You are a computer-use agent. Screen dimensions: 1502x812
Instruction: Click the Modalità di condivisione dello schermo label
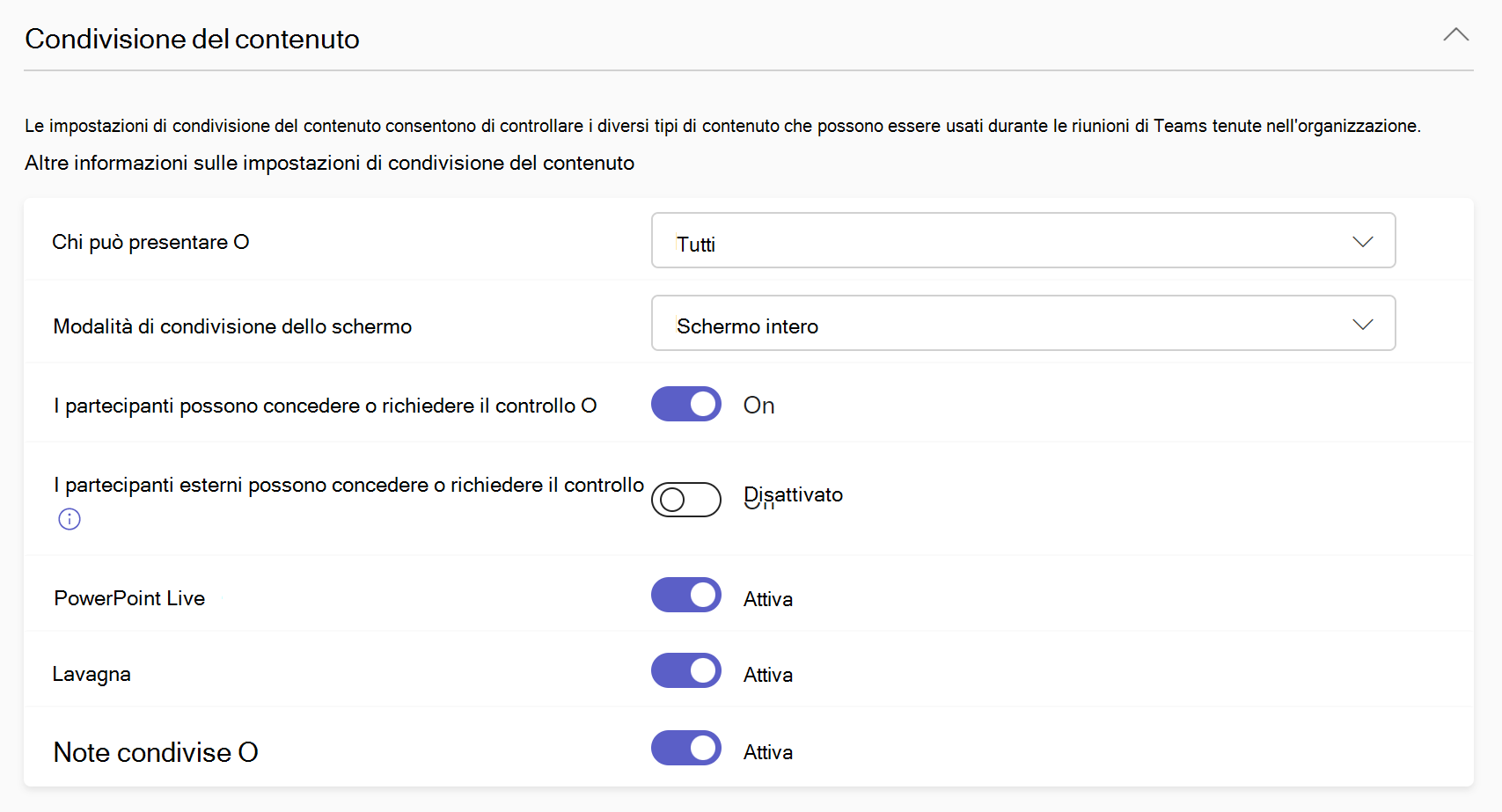click(232, 326)
